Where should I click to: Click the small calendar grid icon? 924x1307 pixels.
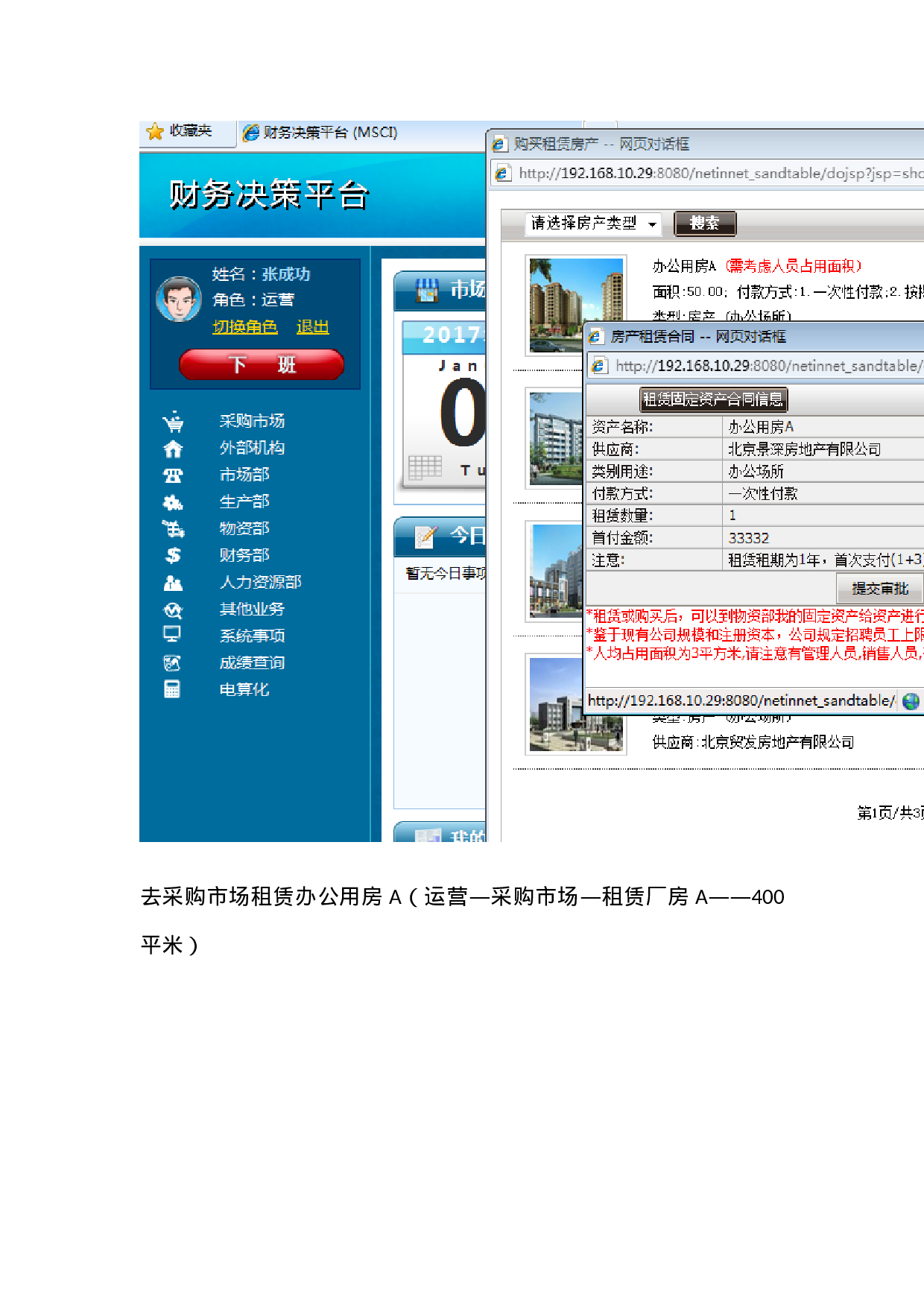pyautogui.click(x=425, y=467)
